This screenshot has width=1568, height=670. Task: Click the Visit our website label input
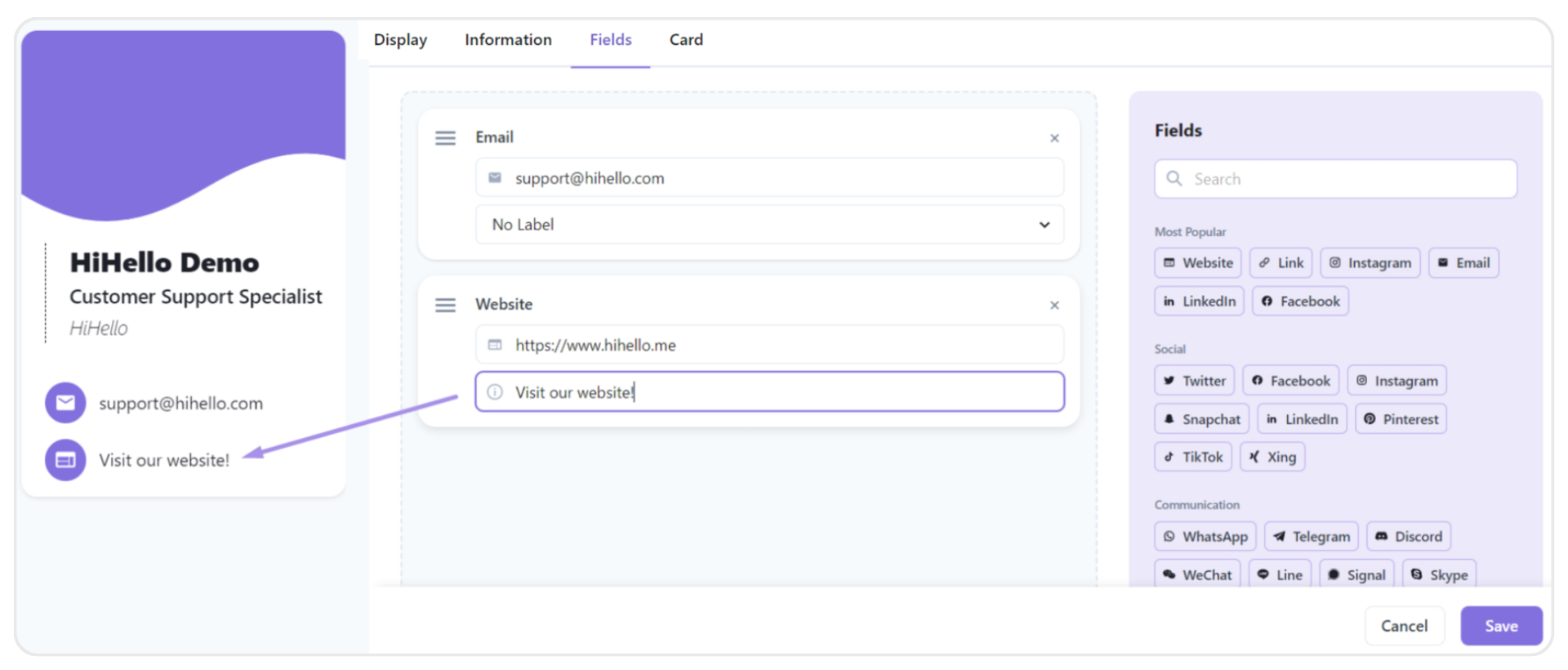coord(769,392)
